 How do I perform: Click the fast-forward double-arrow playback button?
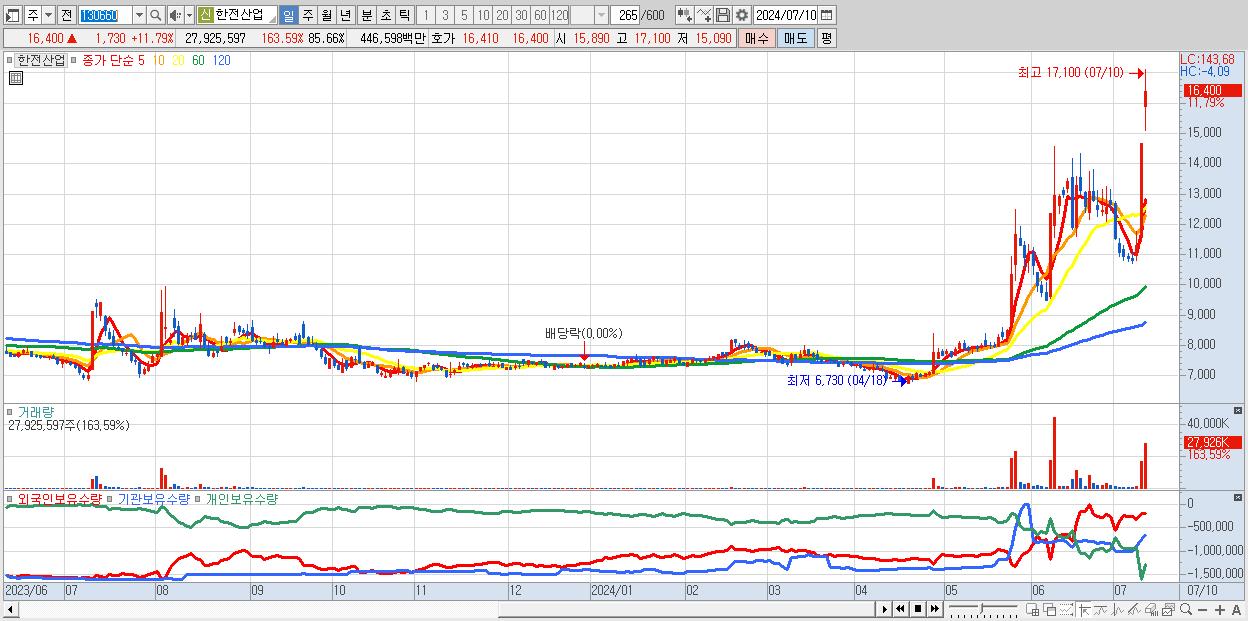coord(934,609)
